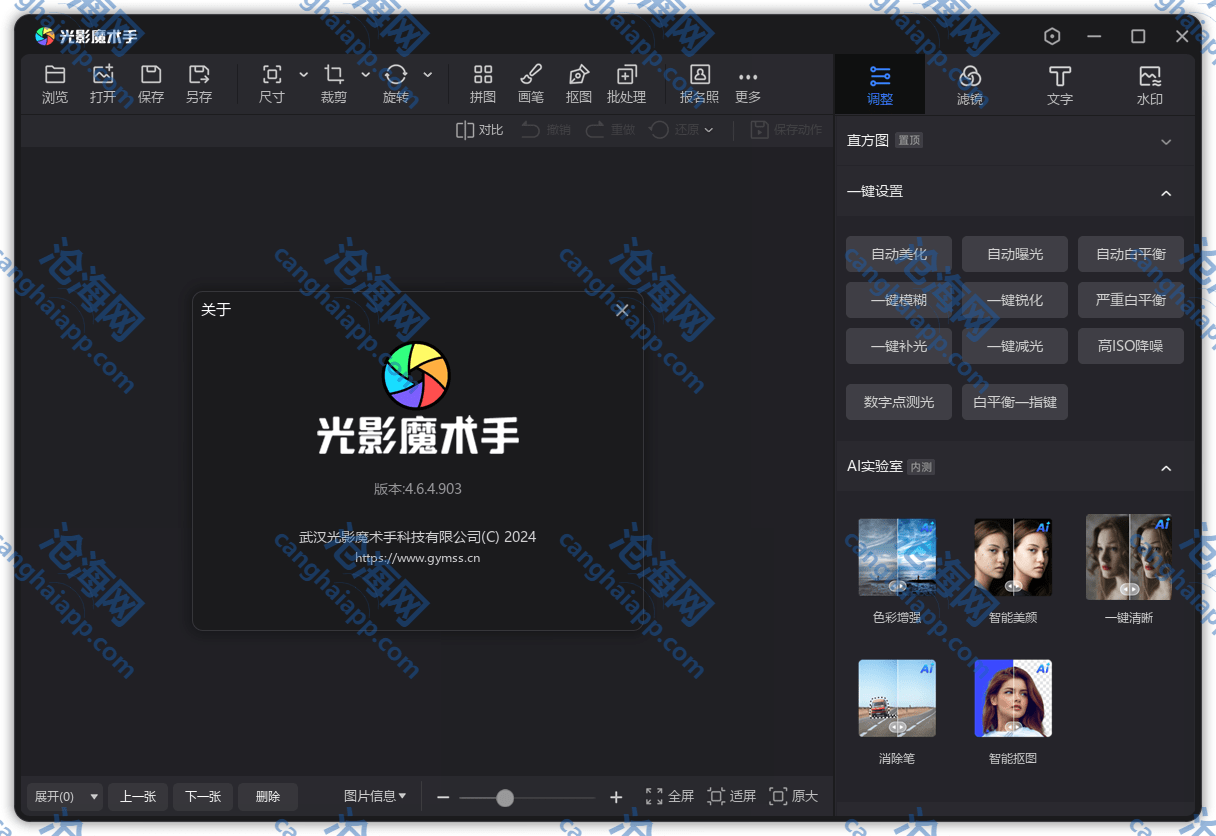Open the ID Photo (报名照) tool
The width and height of the screenshot is (1216, 836).
click(x=699, y=75)
